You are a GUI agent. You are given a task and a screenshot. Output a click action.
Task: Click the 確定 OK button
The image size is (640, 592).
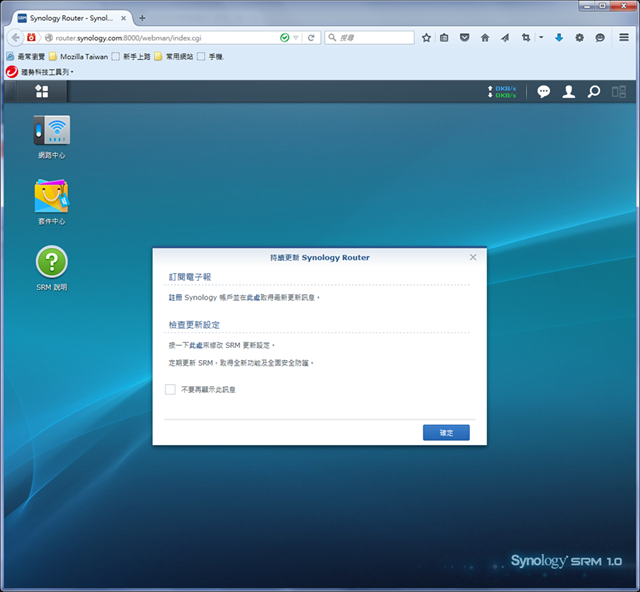(446, 433)
